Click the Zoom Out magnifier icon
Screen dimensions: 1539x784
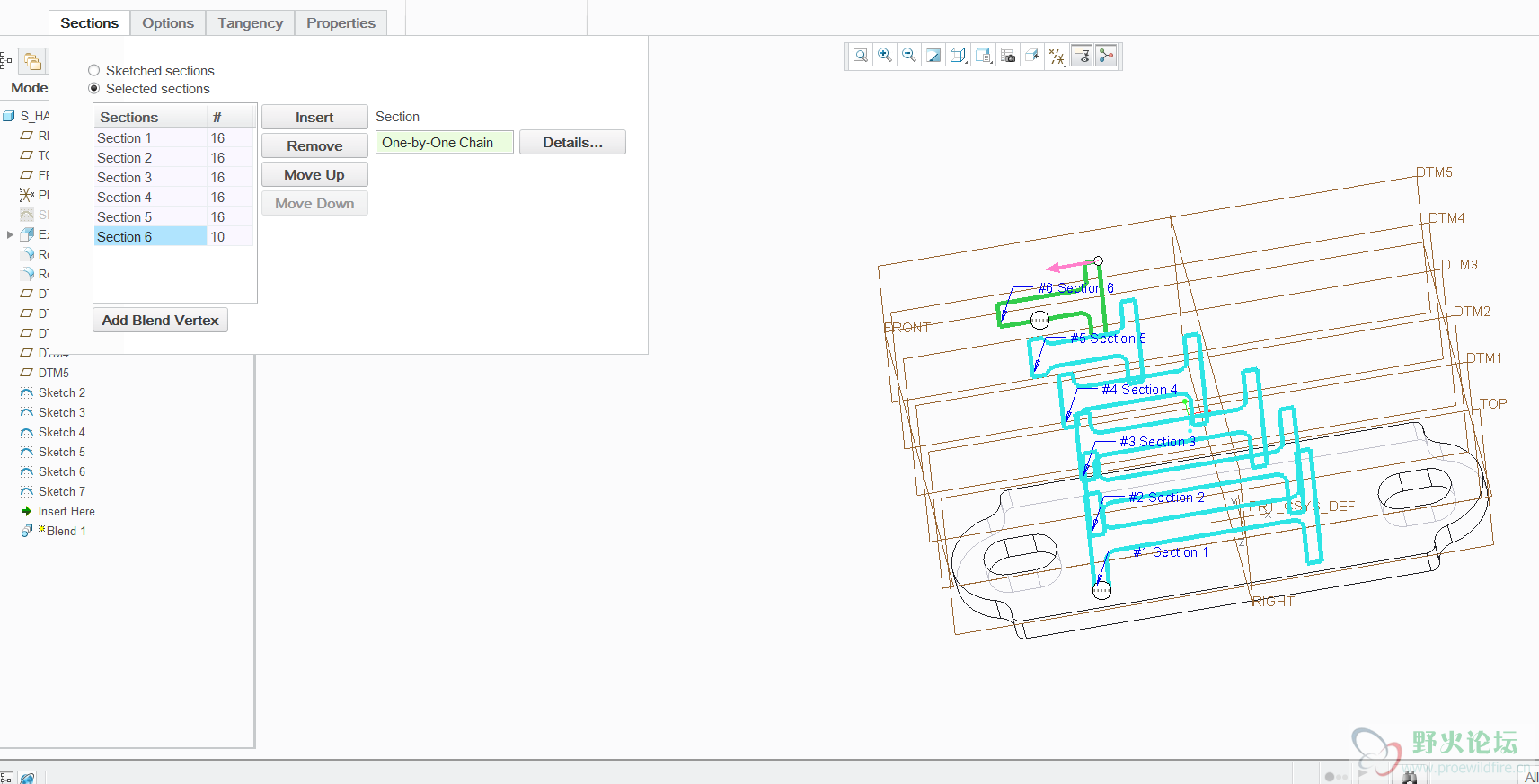[x=909, y=56]
